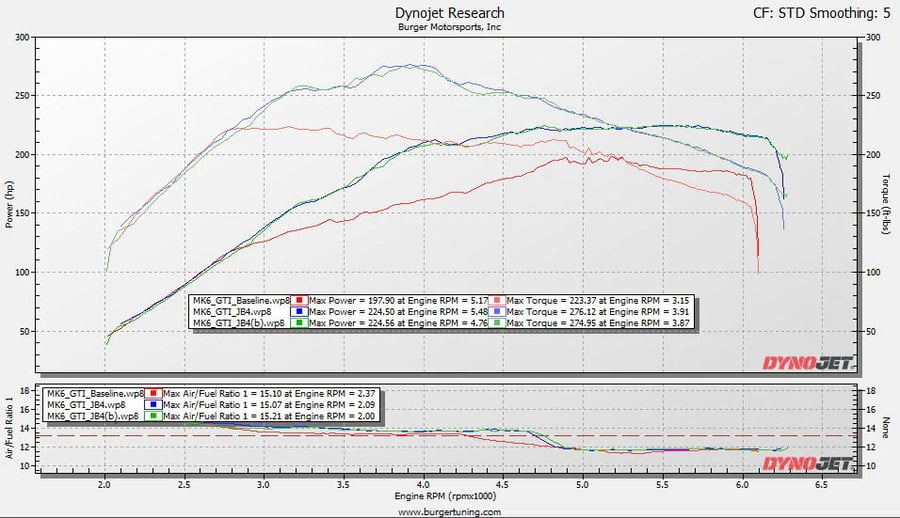Screen dimensions: 900x518
Task: Click 'Max Torque = 274.95 at Engine RPM = 3.87'
Action: (598, 323)
